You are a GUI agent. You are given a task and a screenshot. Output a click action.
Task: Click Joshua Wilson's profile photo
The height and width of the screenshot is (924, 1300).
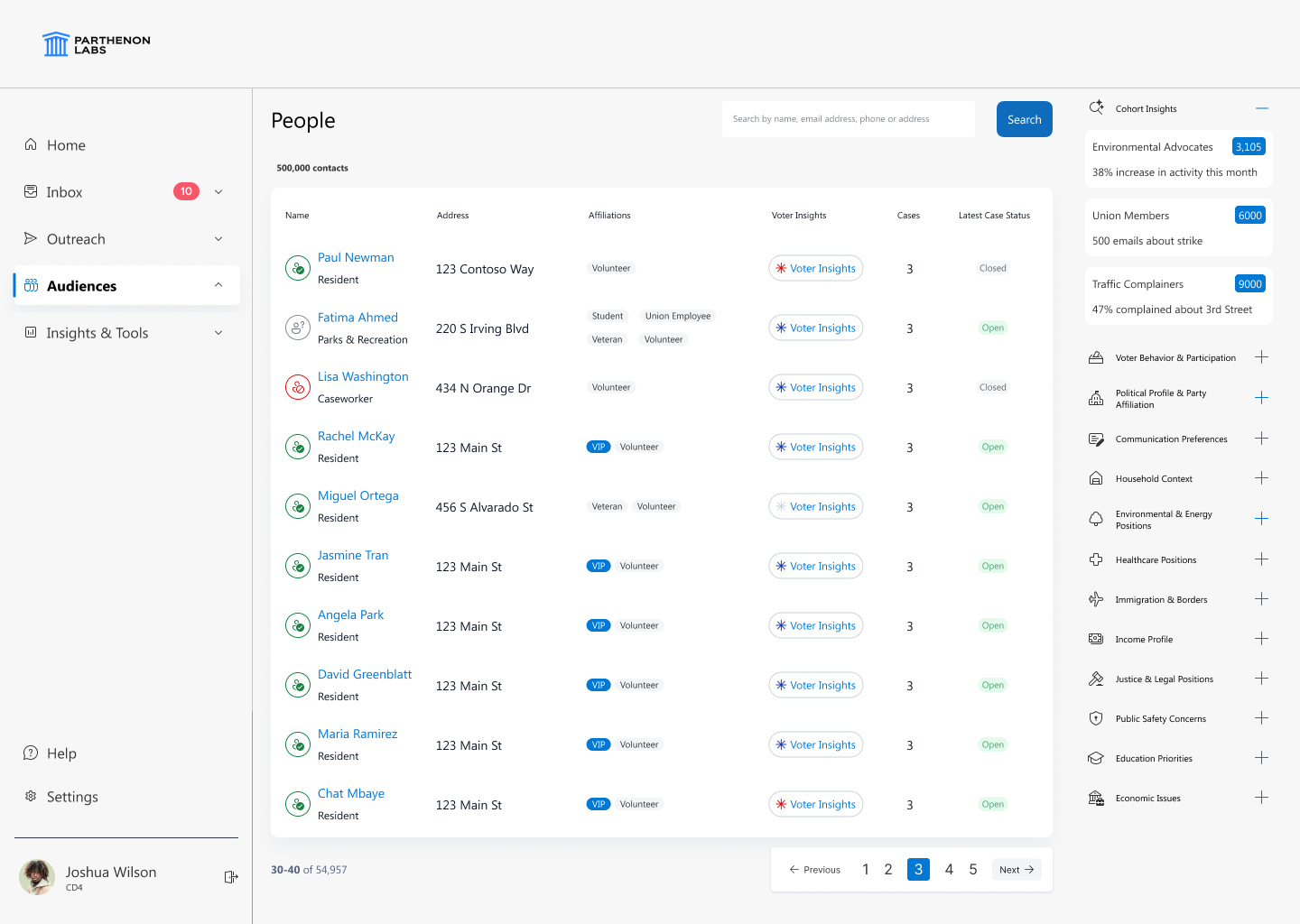[x=37, y=877]
